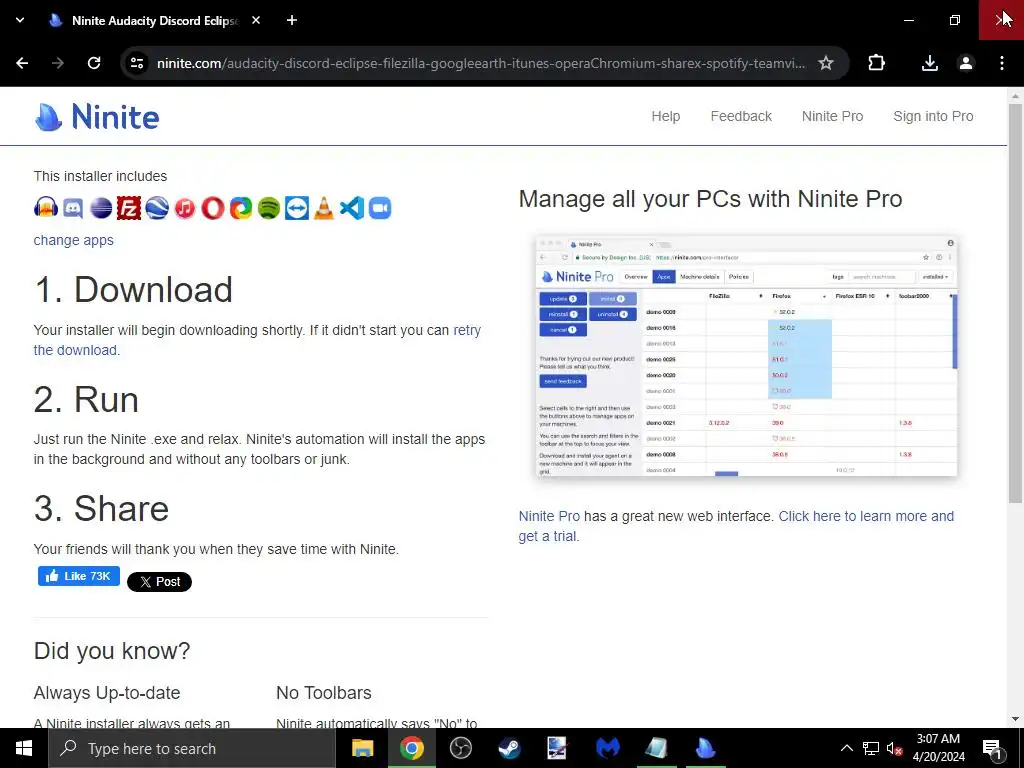Reload the page with the refresh icon
Screen dimensions: 1024x768
[94, 63]
